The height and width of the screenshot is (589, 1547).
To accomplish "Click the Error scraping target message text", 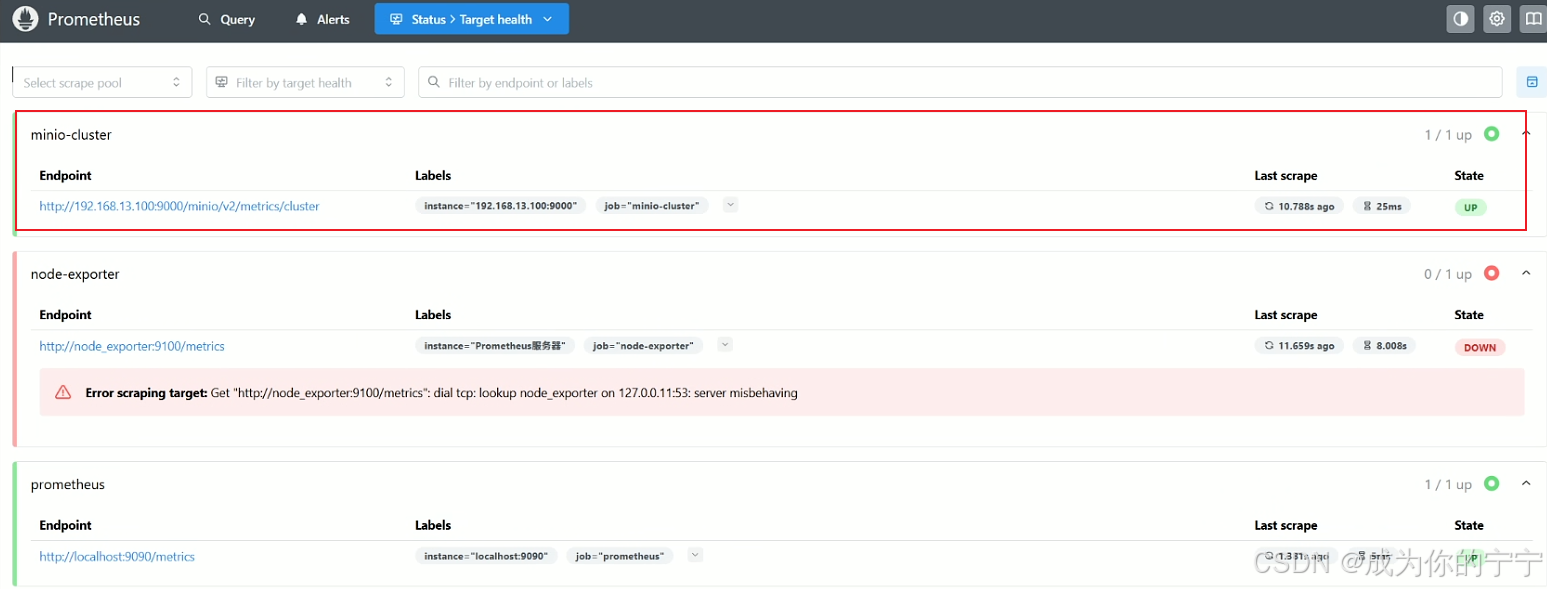I will (x=441, y=393).
